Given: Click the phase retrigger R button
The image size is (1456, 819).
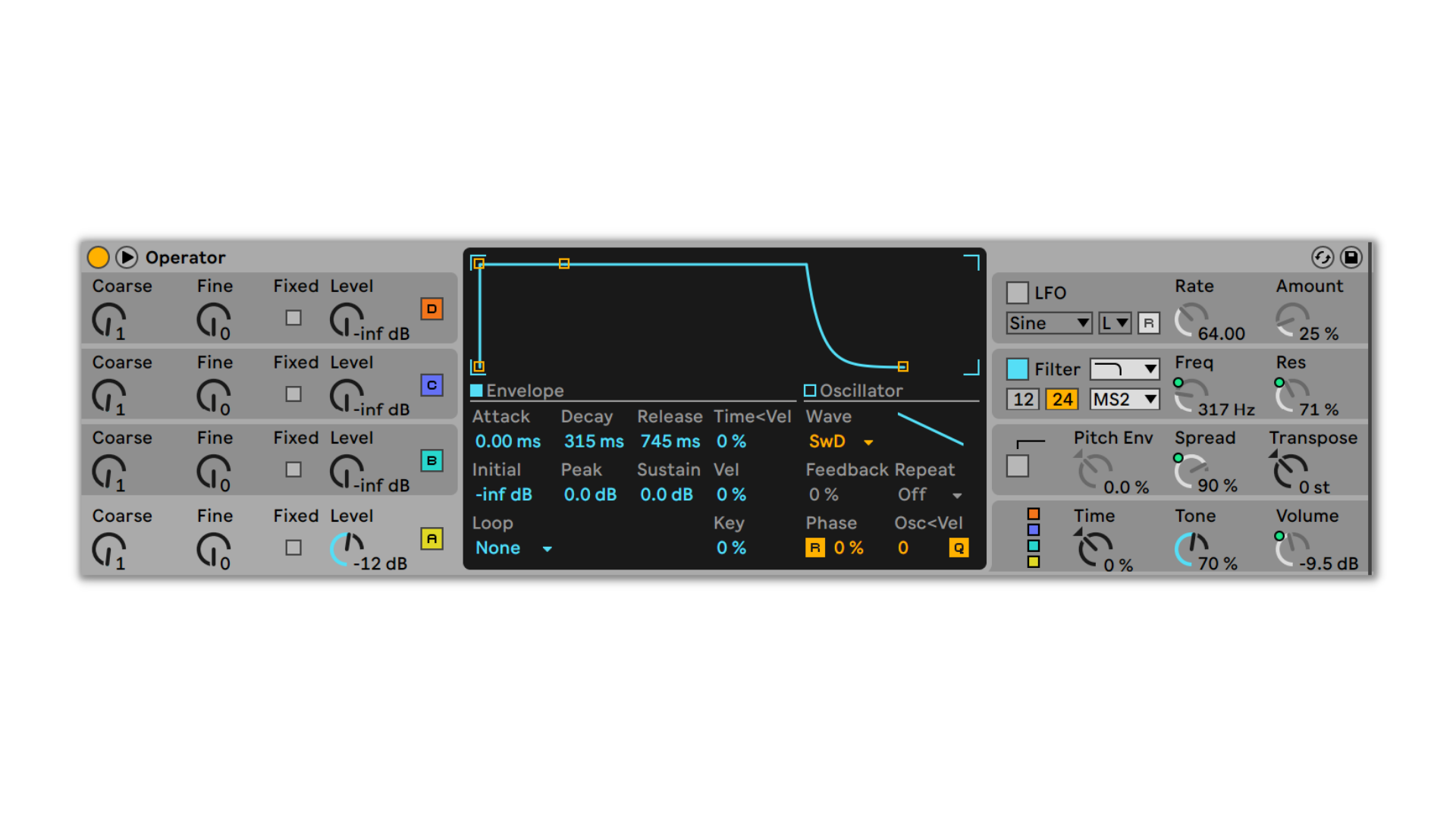Looking at the screenshot, I should [814, 548].
